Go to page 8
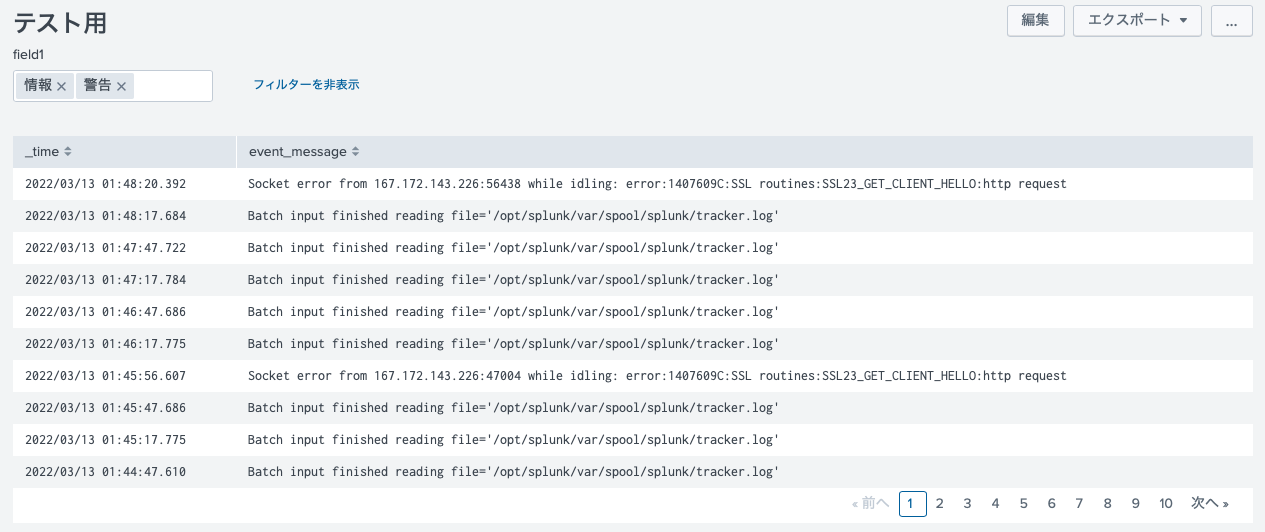This screenshot has height=532, width=1265. [1107, 504]
